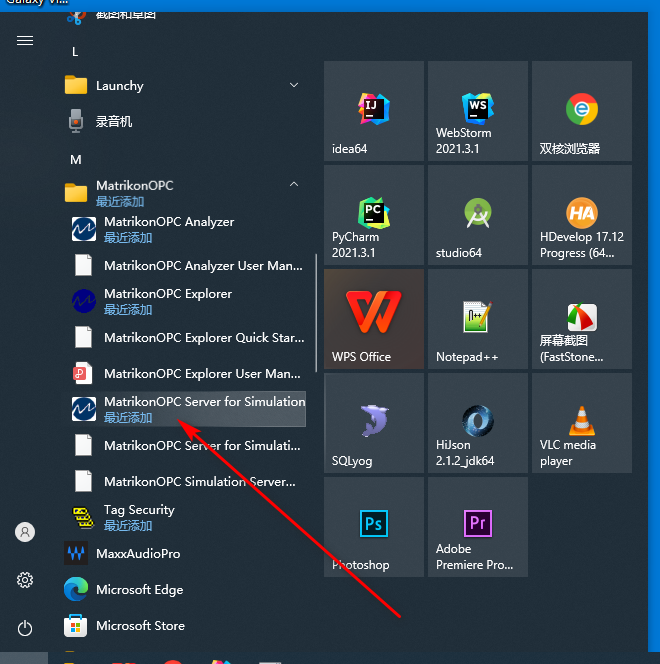Open MatrikonOPC Explorer User Manual PDF
This screenshot has width=660, height=664.
pyautogui.click(x=186, y=374)
